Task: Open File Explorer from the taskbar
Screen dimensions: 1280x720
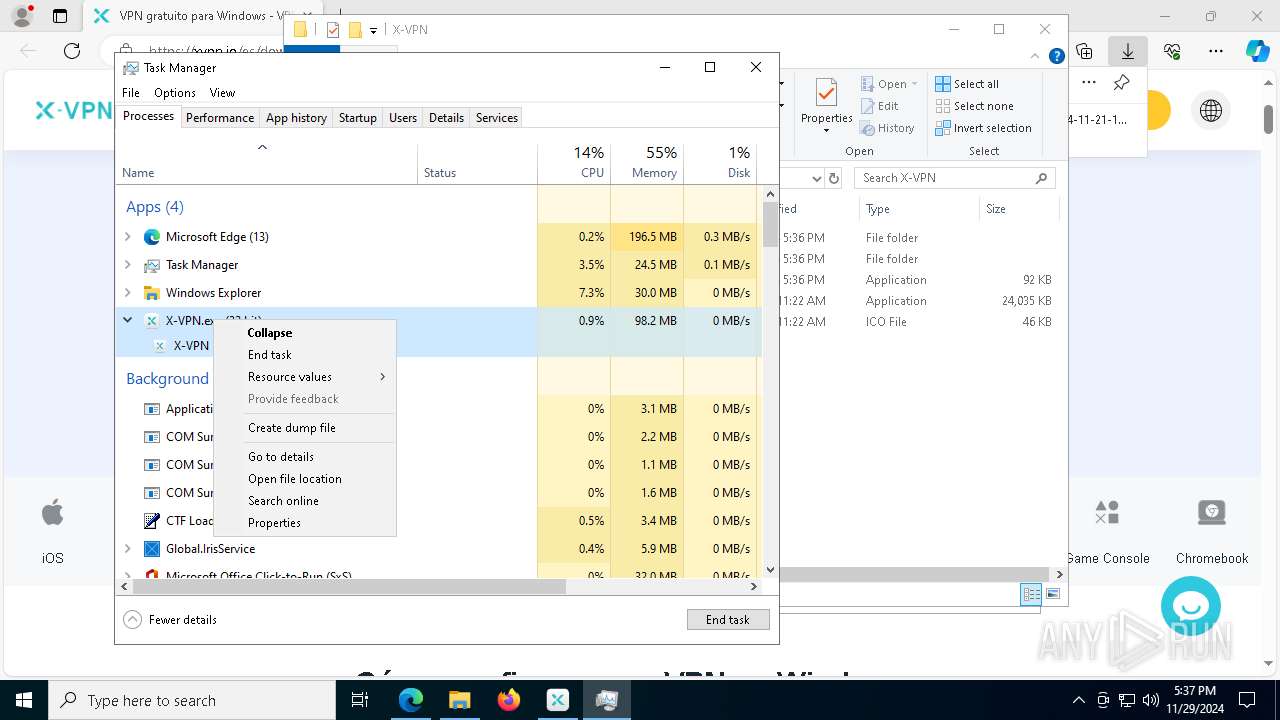Action: 460,700
